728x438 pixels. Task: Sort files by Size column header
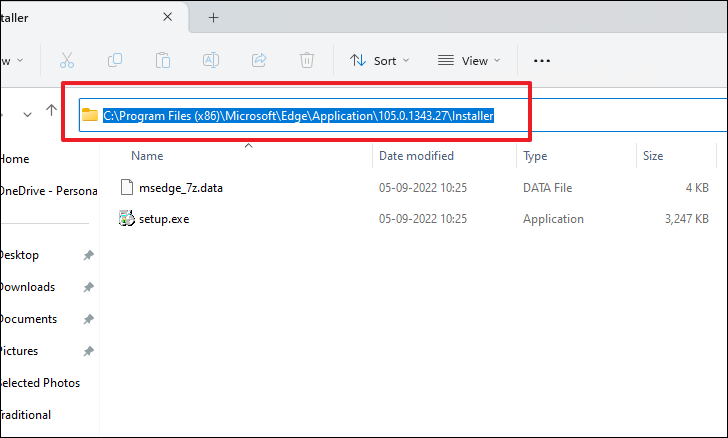(653, 156)
